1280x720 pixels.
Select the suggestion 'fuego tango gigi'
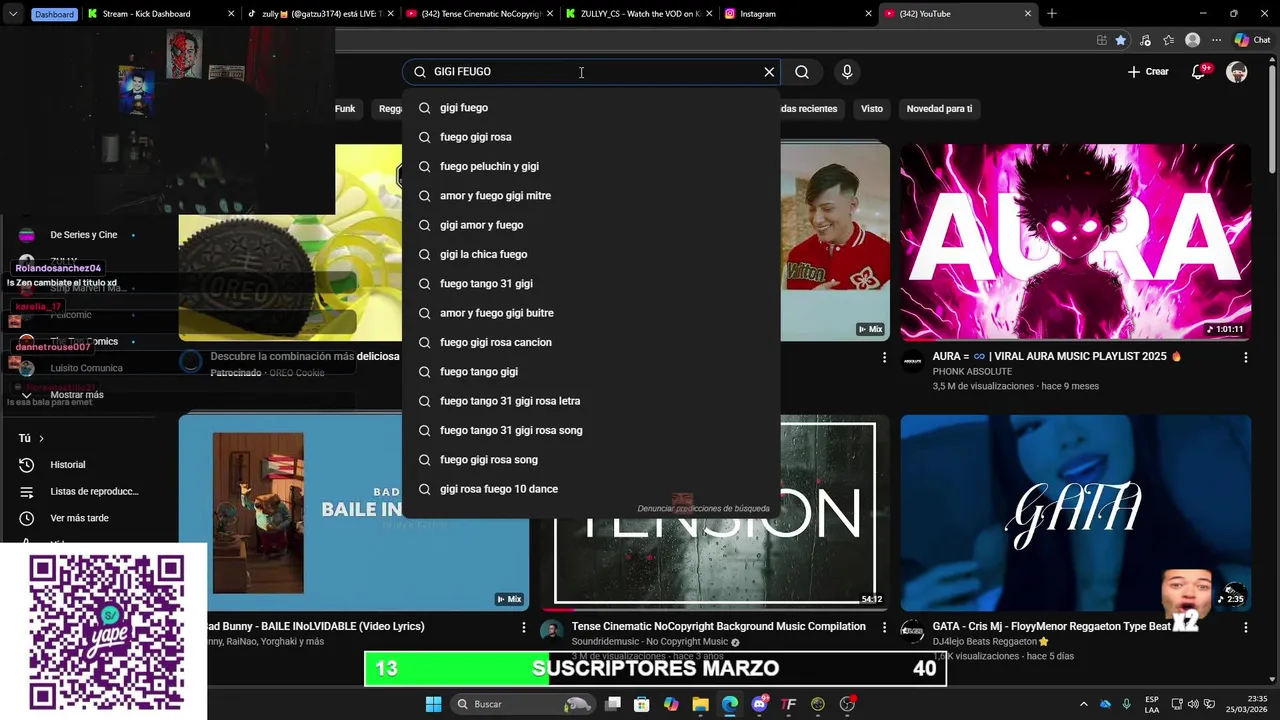click(x=591, y=371)
